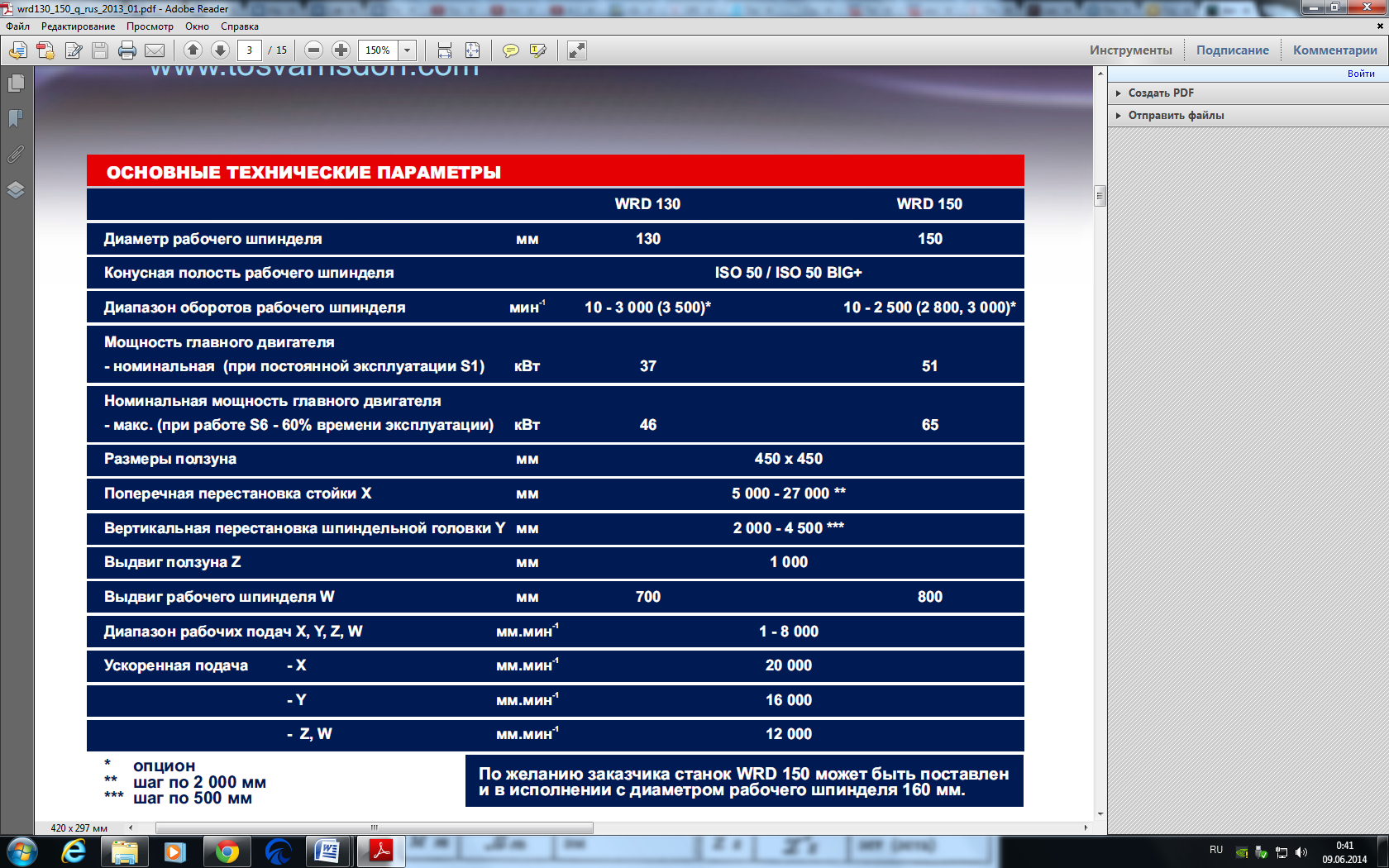Open the zoom level dropdown arrow
The height and width of the screenshot is (868, 1389).
click(x=407, y=50)
